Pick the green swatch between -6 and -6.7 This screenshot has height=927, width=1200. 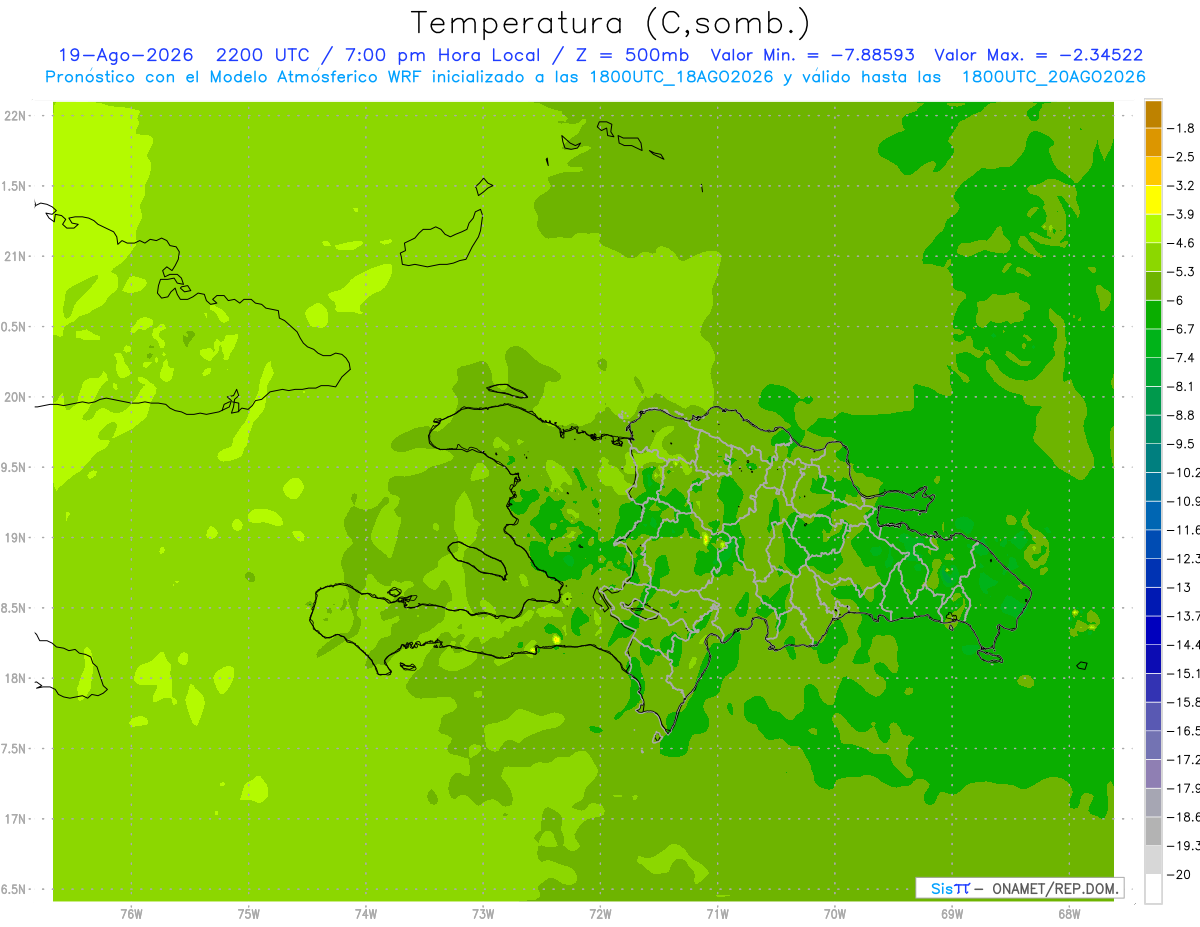coord(1153,315)
